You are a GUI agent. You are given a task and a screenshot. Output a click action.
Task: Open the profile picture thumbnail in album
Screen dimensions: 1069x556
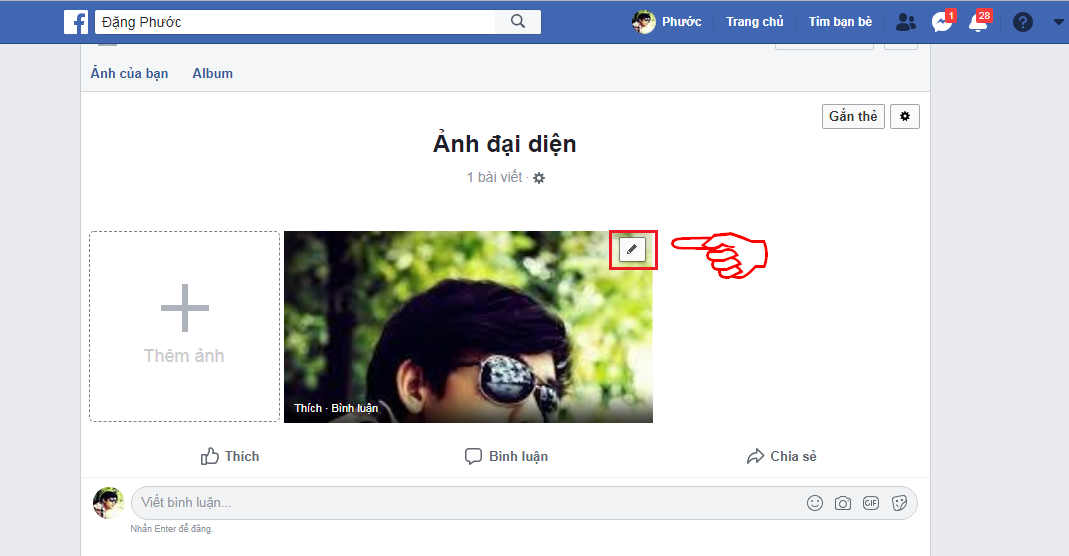click(x=468, y=326)
